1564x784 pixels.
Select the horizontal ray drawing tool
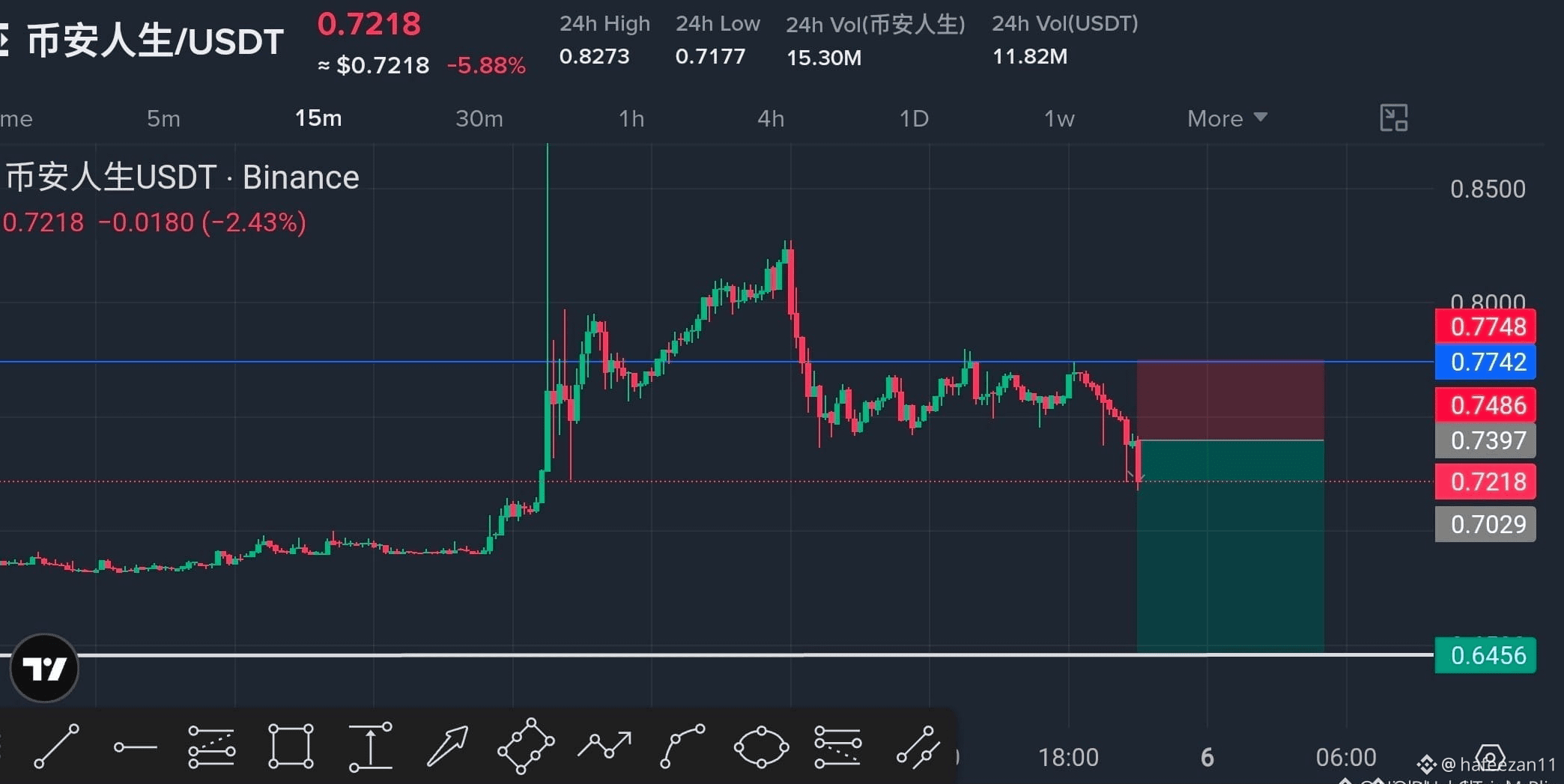coord(135,747)
